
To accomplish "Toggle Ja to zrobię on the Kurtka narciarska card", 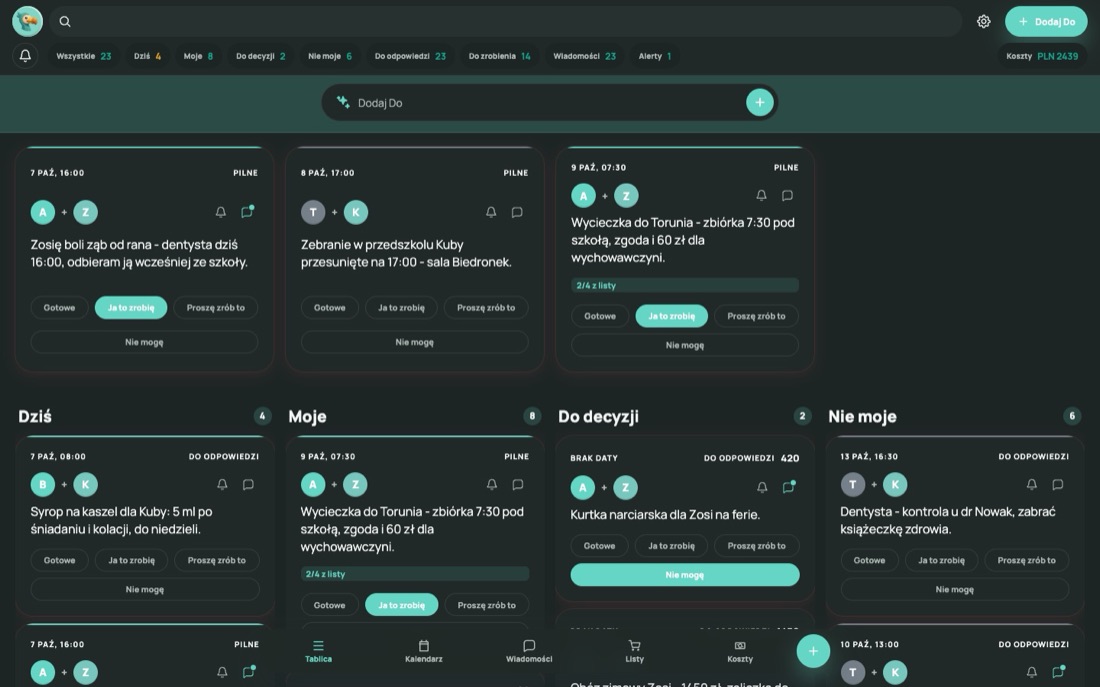I will (x=671, y=545).
